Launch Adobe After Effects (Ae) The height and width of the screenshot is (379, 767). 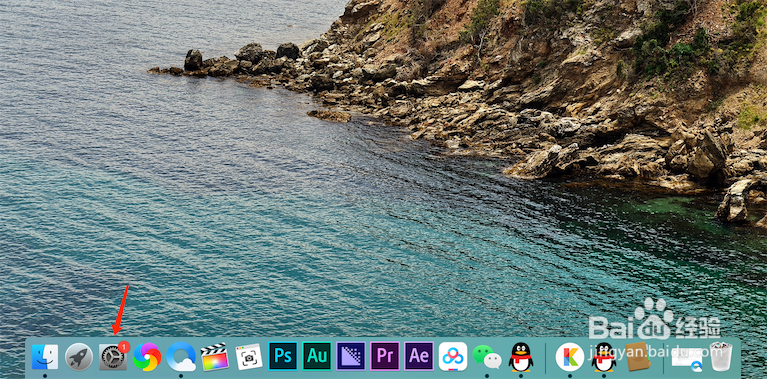[x=419, y=356]
